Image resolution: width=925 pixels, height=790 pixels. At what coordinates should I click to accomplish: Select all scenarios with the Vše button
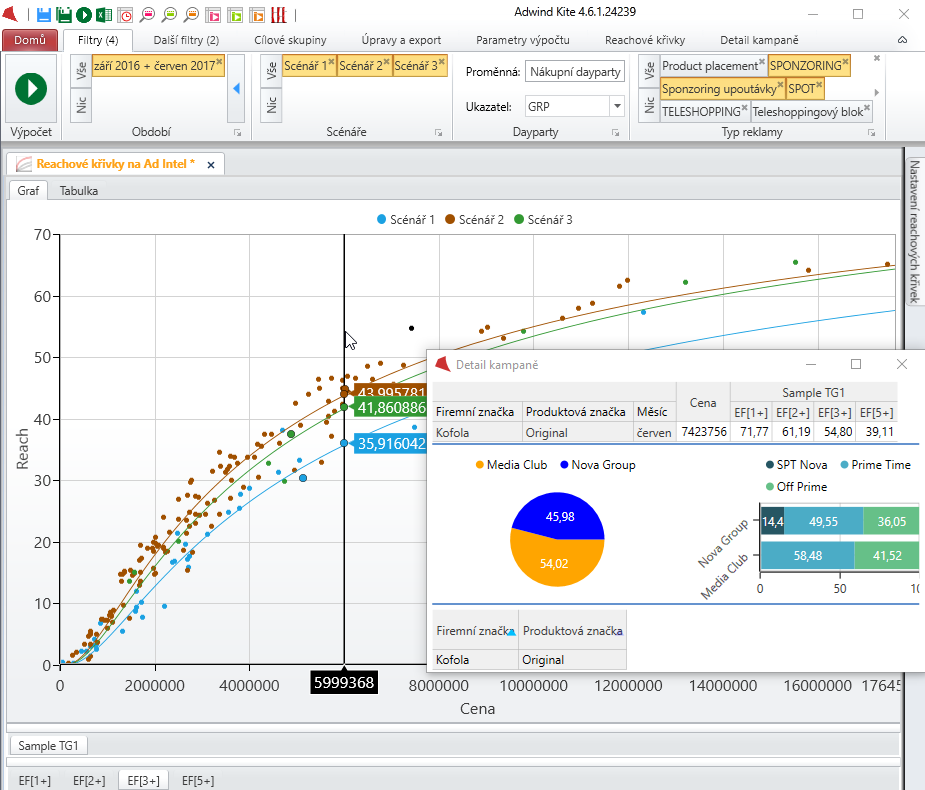tap(269, 69)
